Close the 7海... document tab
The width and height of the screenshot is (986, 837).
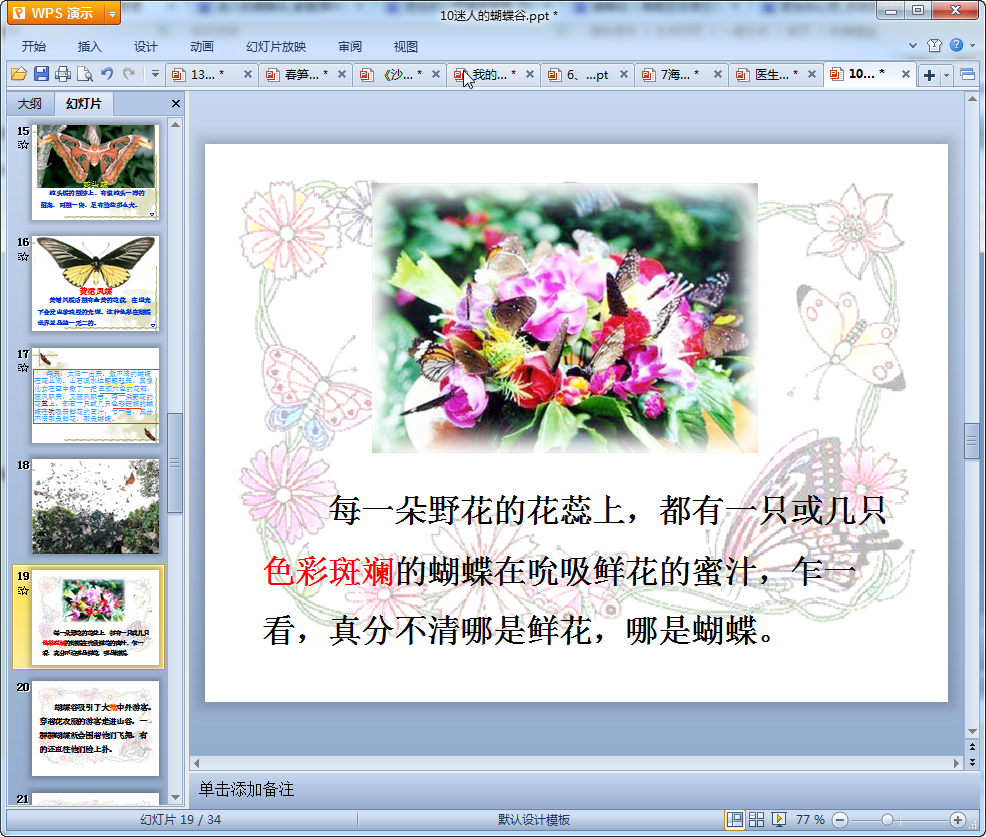(x=717, y=74)
